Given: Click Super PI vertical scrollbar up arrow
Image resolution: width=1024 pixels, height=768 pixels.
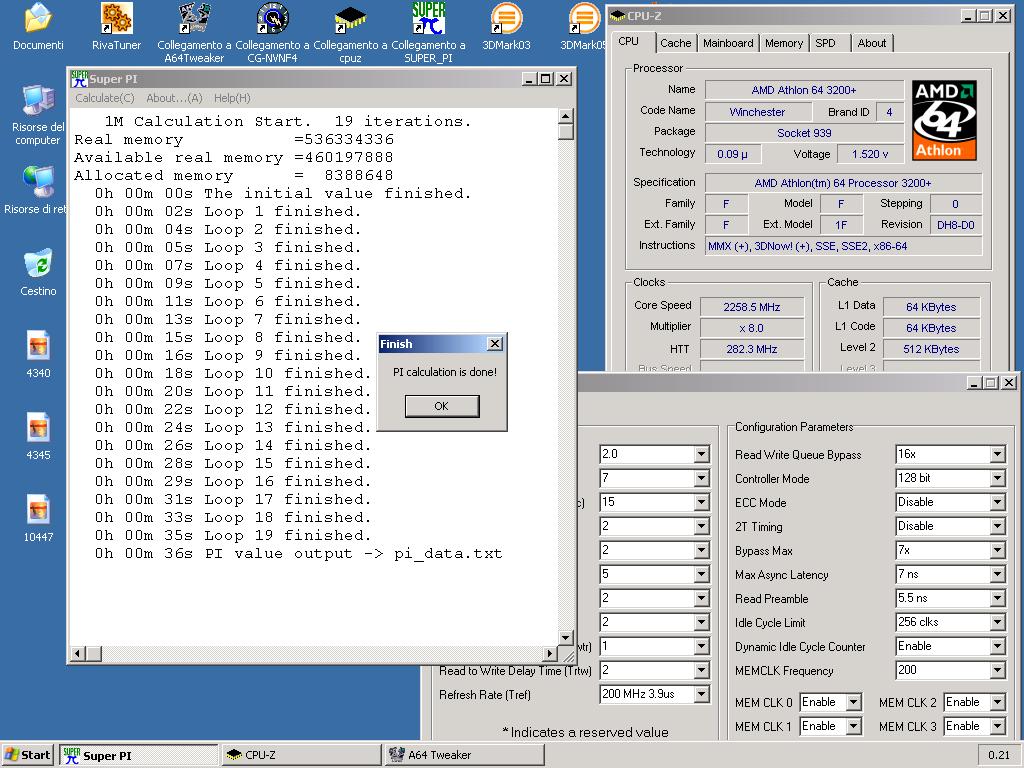Looking at the screenshot, I should (566, 116).
